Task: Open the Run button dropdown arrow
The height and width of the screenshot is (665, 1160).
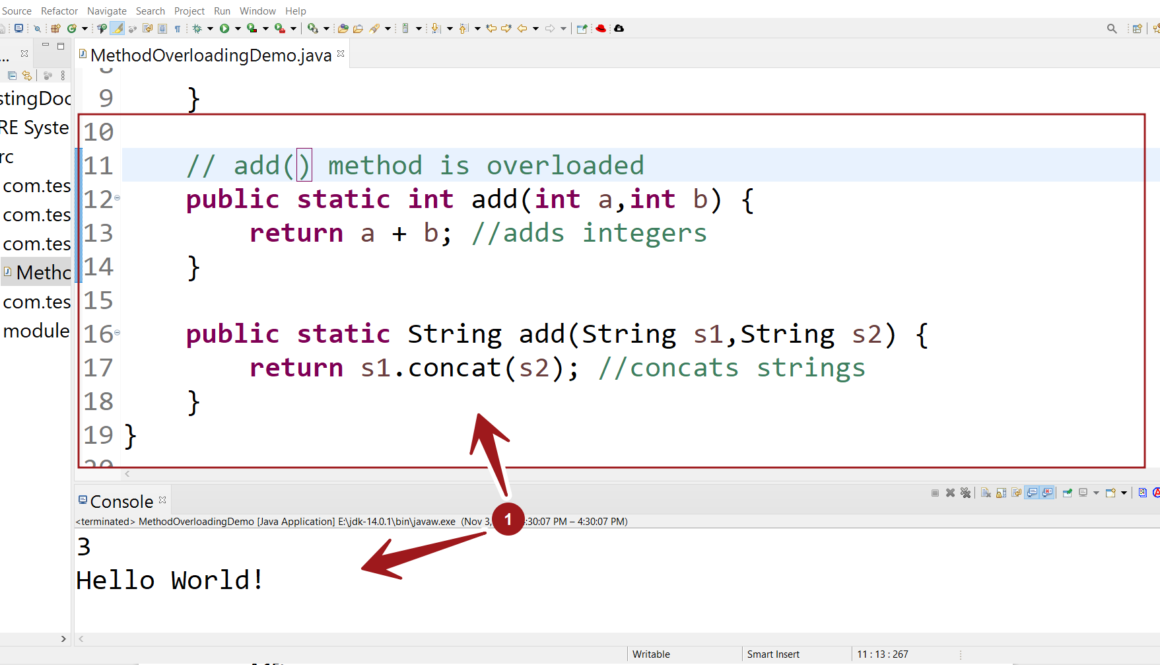Action: tap(237, 29)
